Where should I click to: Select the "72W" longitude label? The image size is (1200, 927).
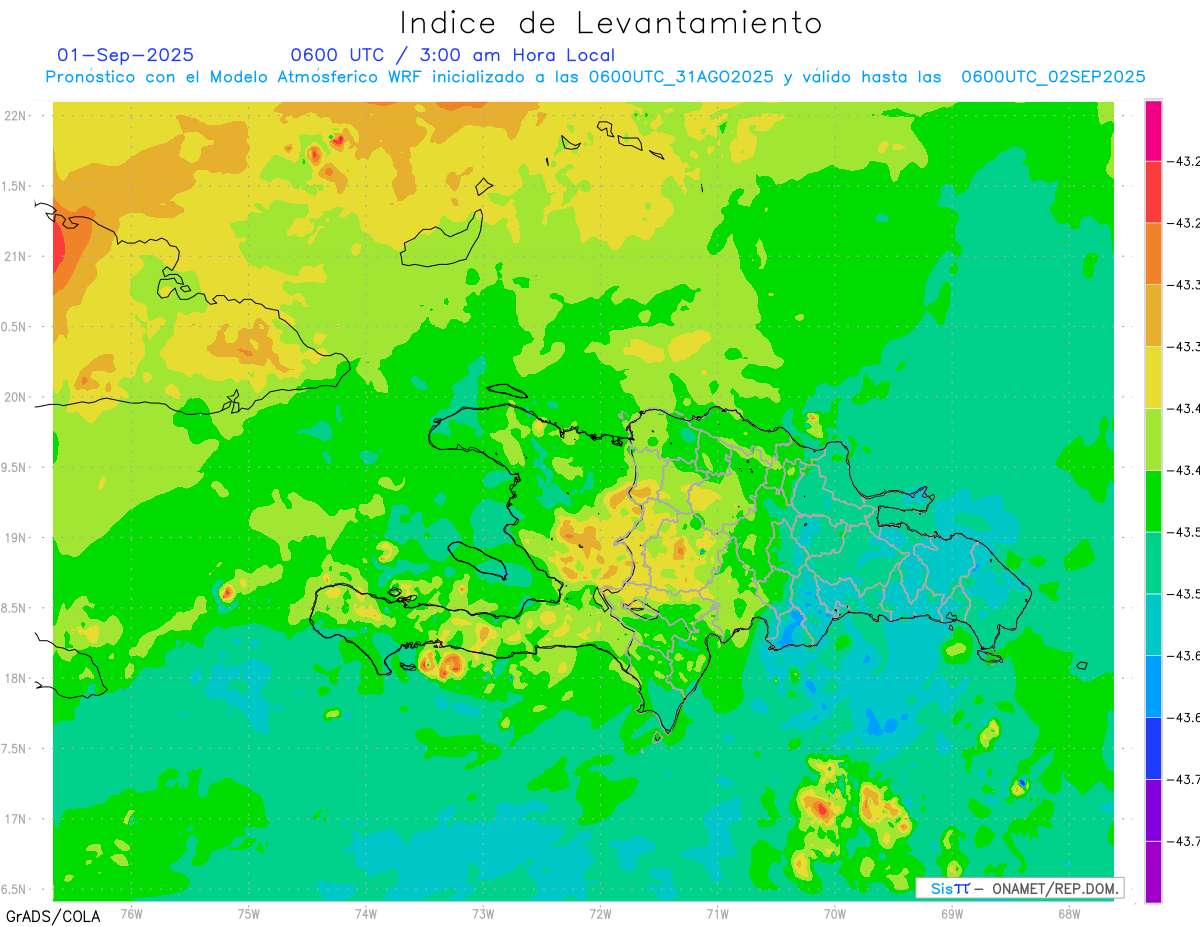pyautogui.click(x=600, y=913)
